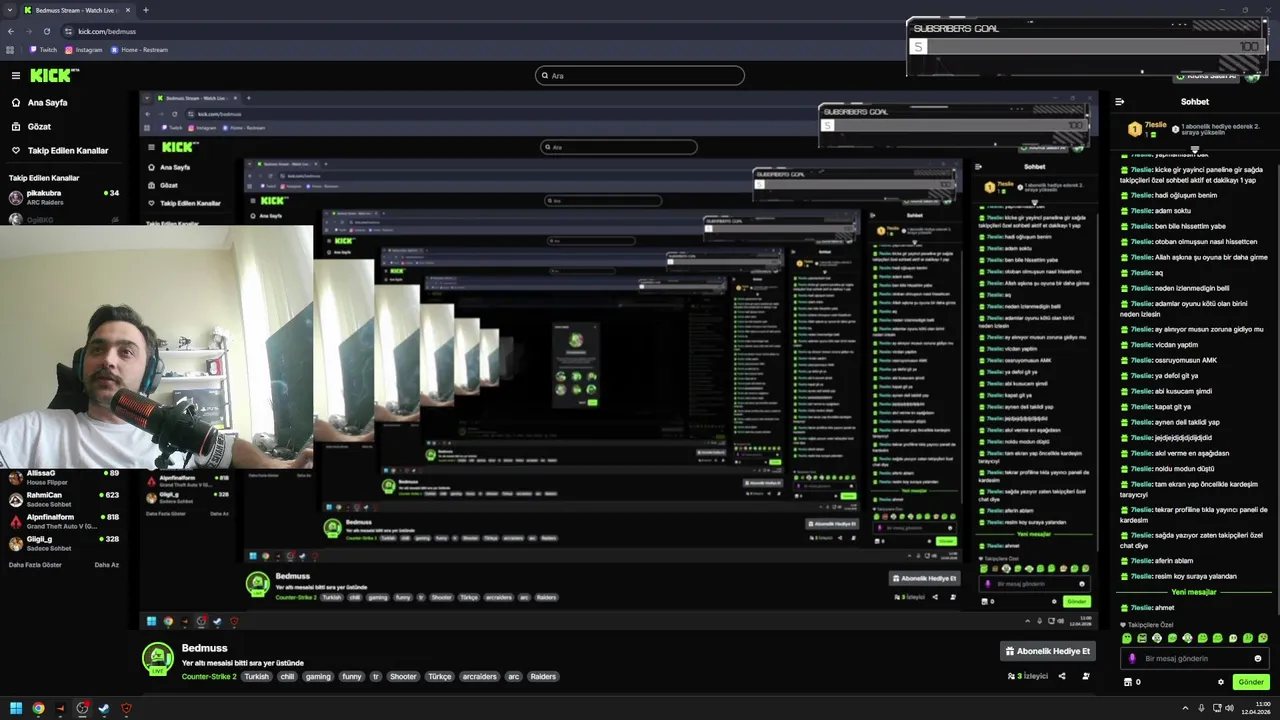Select the chill tag
The height and width of the screenshot is (720, 1280).
[287, 677]
